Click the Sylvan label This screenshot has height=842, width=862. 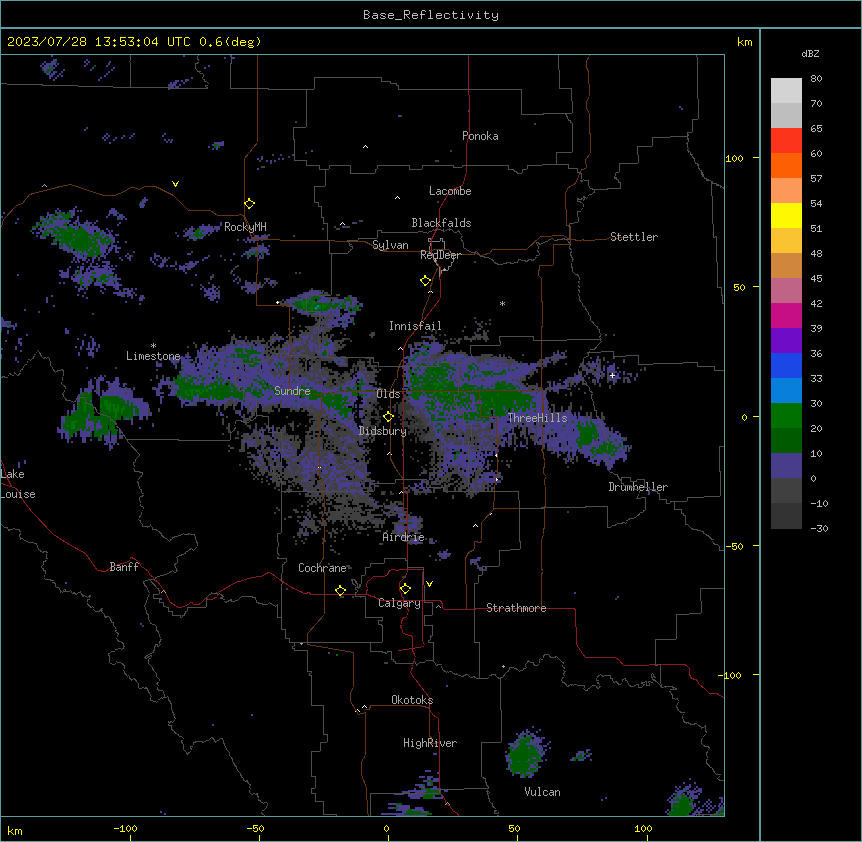[x=390, y=245]
